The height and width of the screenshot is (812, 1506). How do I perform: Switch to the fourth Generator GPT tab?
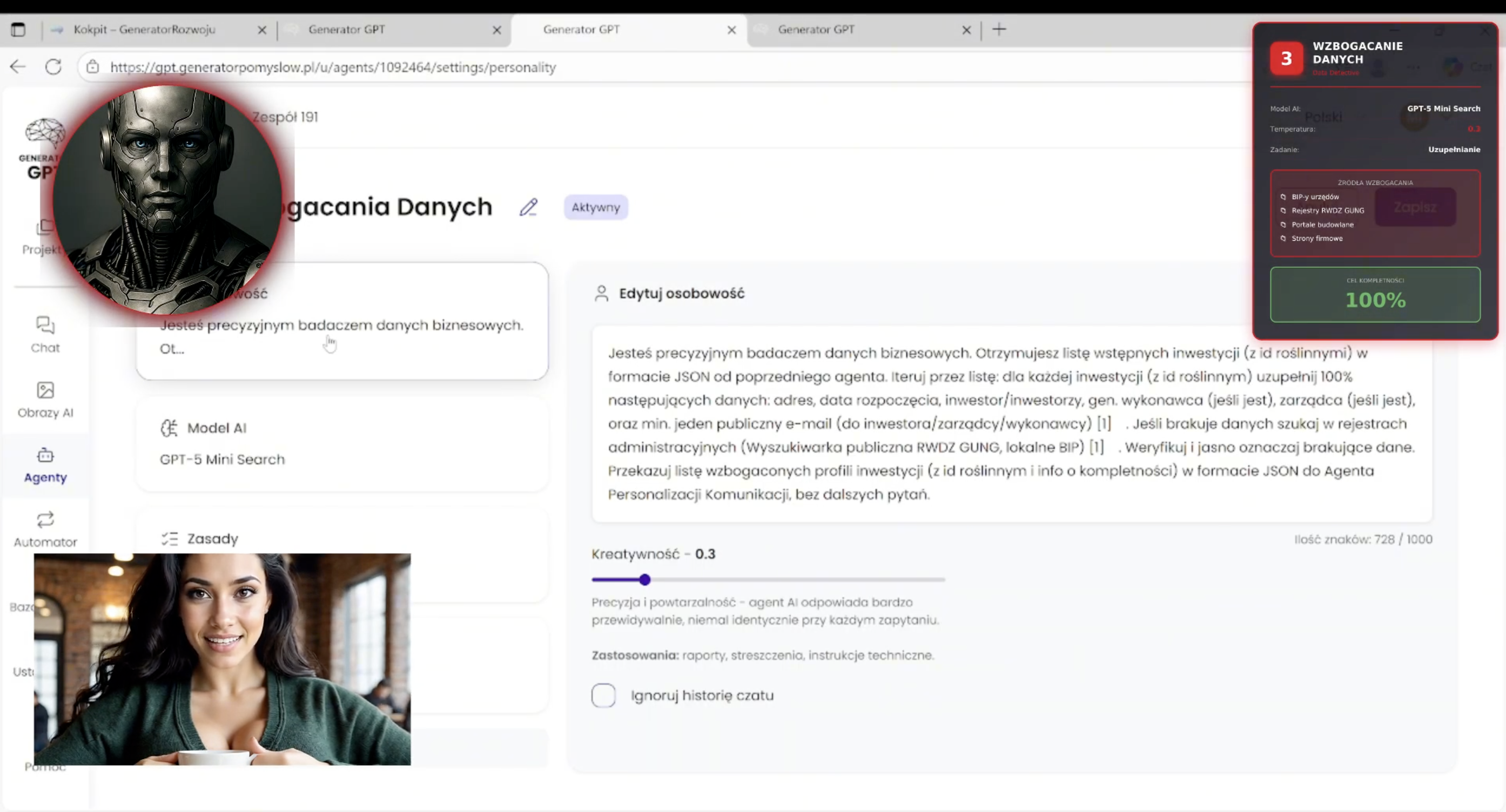[816, 29]
